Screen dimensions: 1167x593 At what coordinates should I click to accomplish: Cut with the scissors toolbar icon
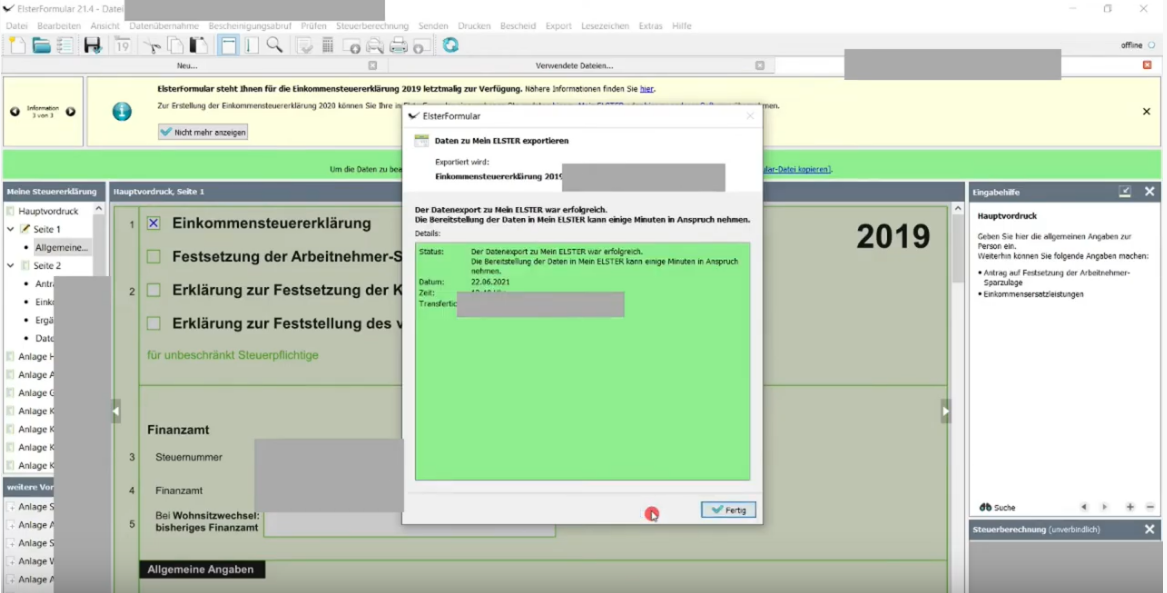(x=152, y=45)
